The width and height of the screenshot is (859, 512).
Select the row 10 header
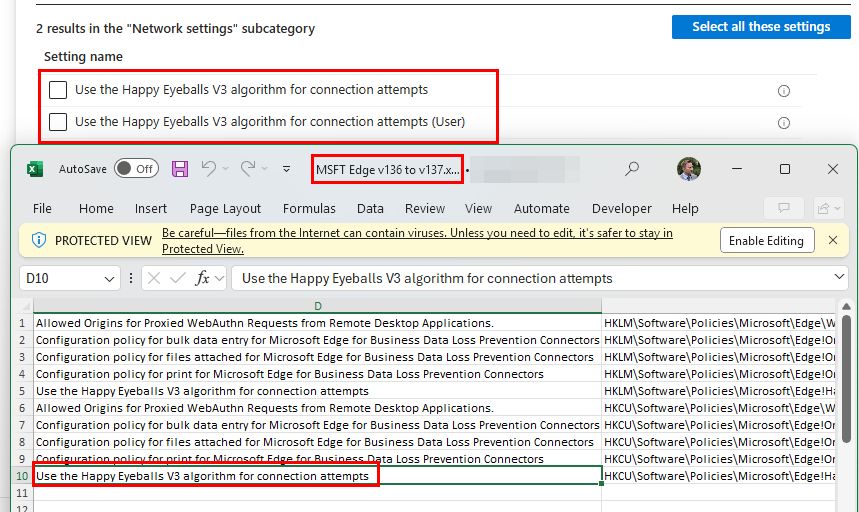(x=22, y=476)
